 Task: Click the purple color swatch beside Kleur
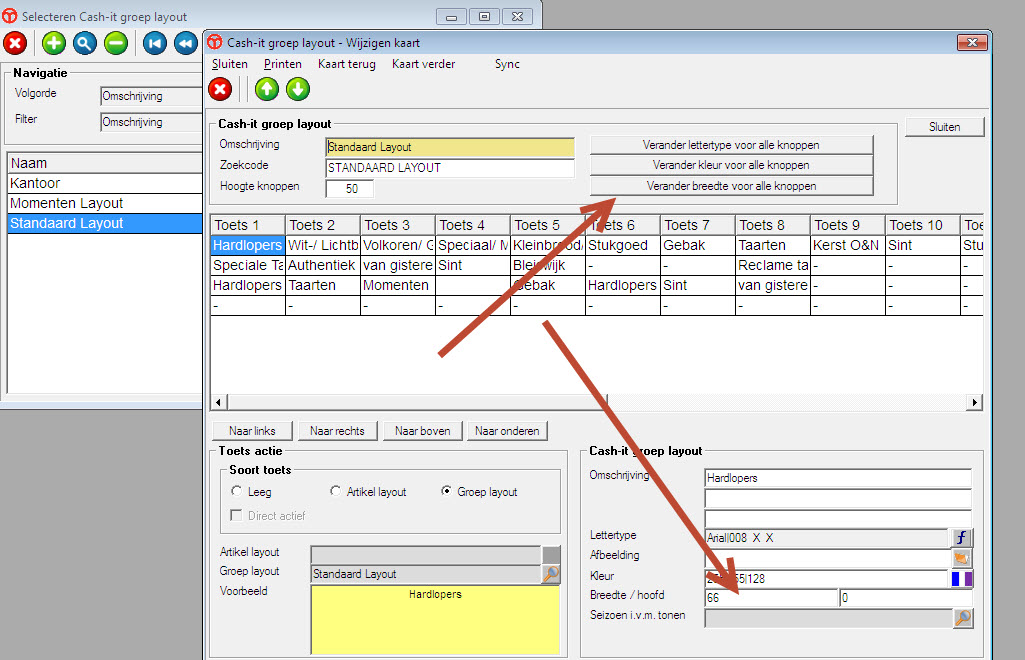point(968,578)
